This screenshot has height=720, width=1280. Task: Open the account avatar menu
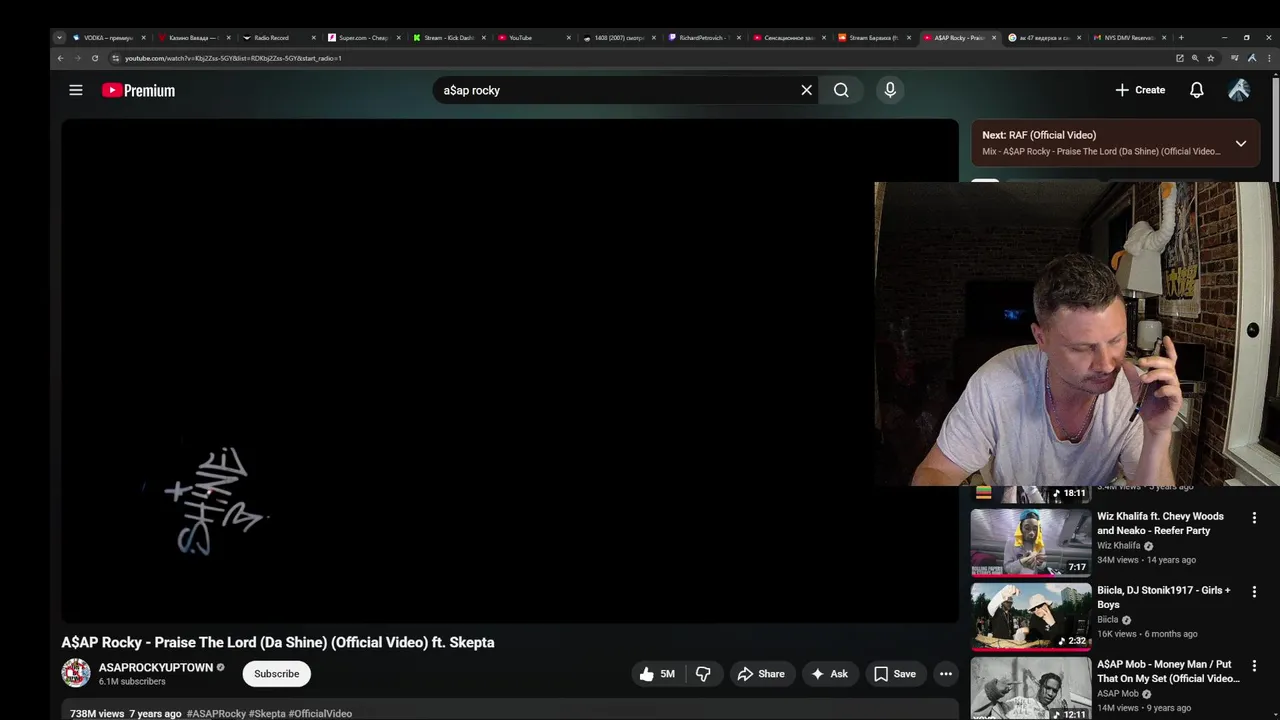pyautogui.click(x=1239, y=90)
